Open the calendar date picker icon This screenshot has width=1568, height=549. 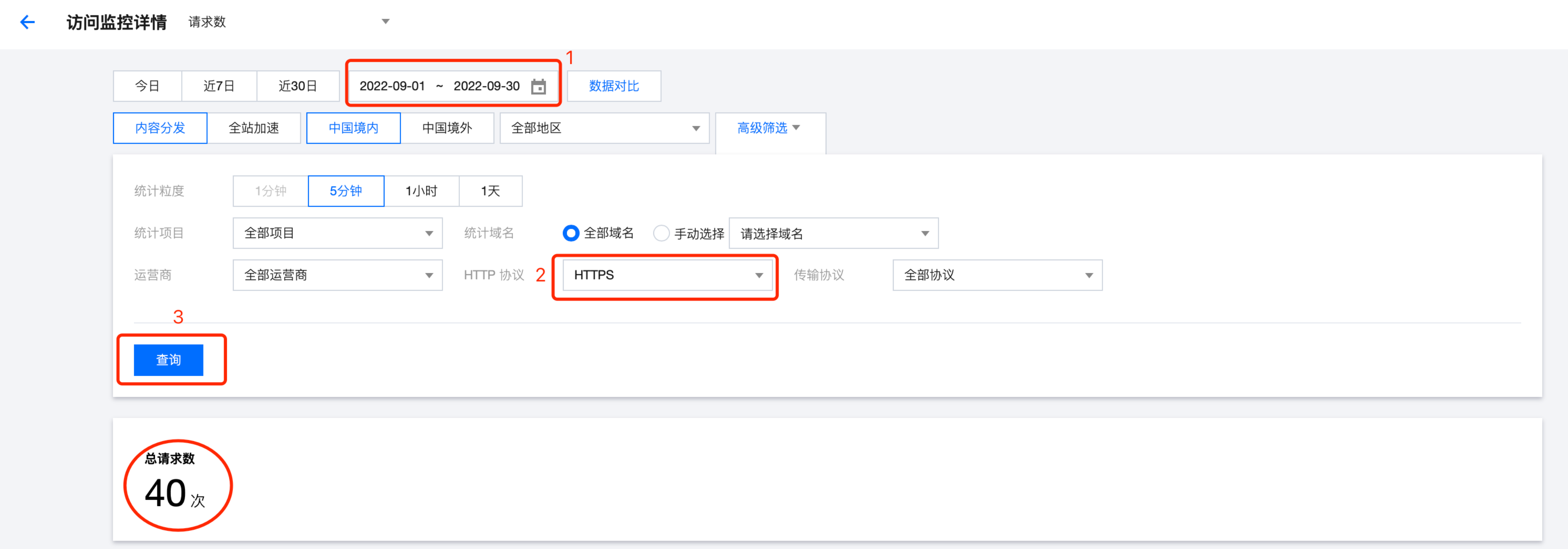click(x=538, y=87)
